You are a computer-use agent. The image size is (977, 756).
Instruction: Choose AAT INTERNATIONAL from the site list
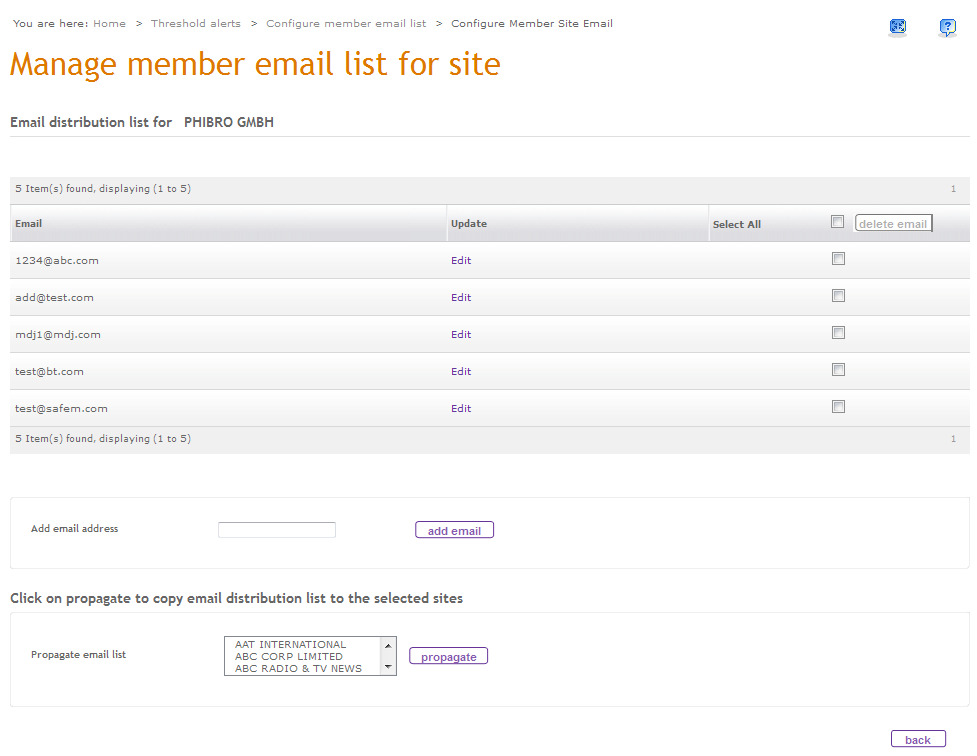pyautogui.click(x=290, y=644)
